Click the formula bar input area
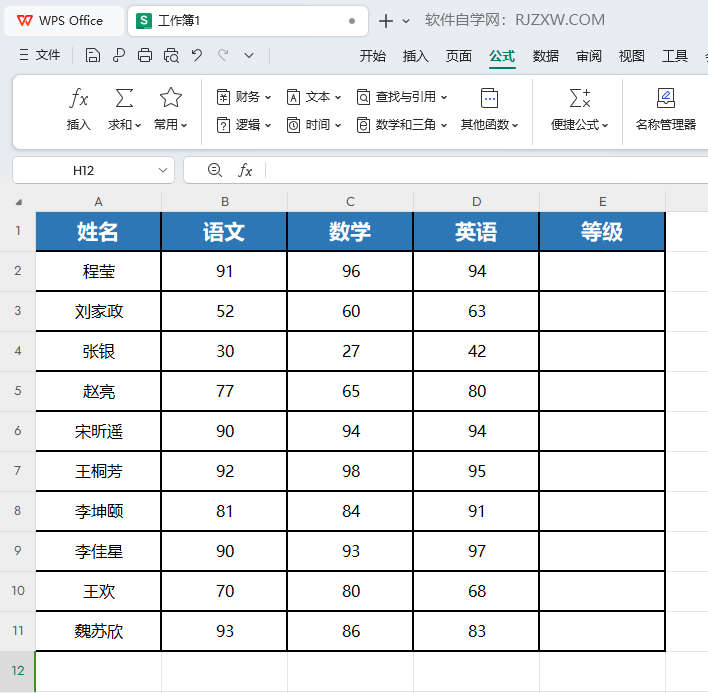Viewport: 708px width, 693px height. pos(487,170)
